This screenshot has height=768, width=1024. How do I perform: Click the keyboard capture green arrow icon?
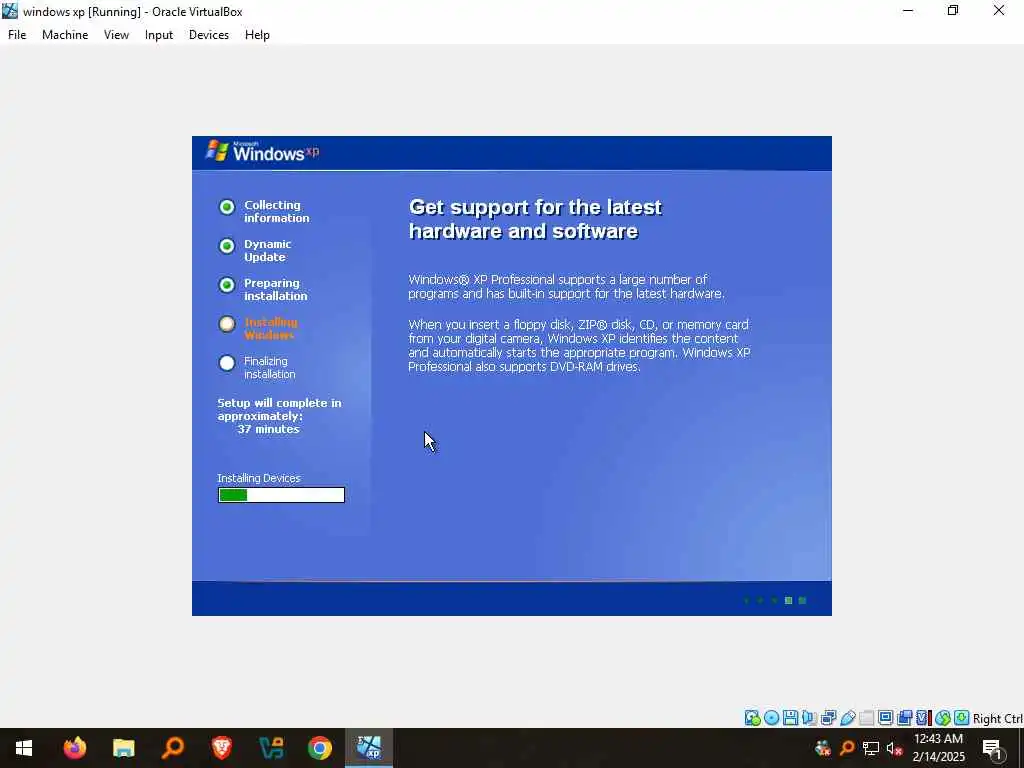point(961,718)
